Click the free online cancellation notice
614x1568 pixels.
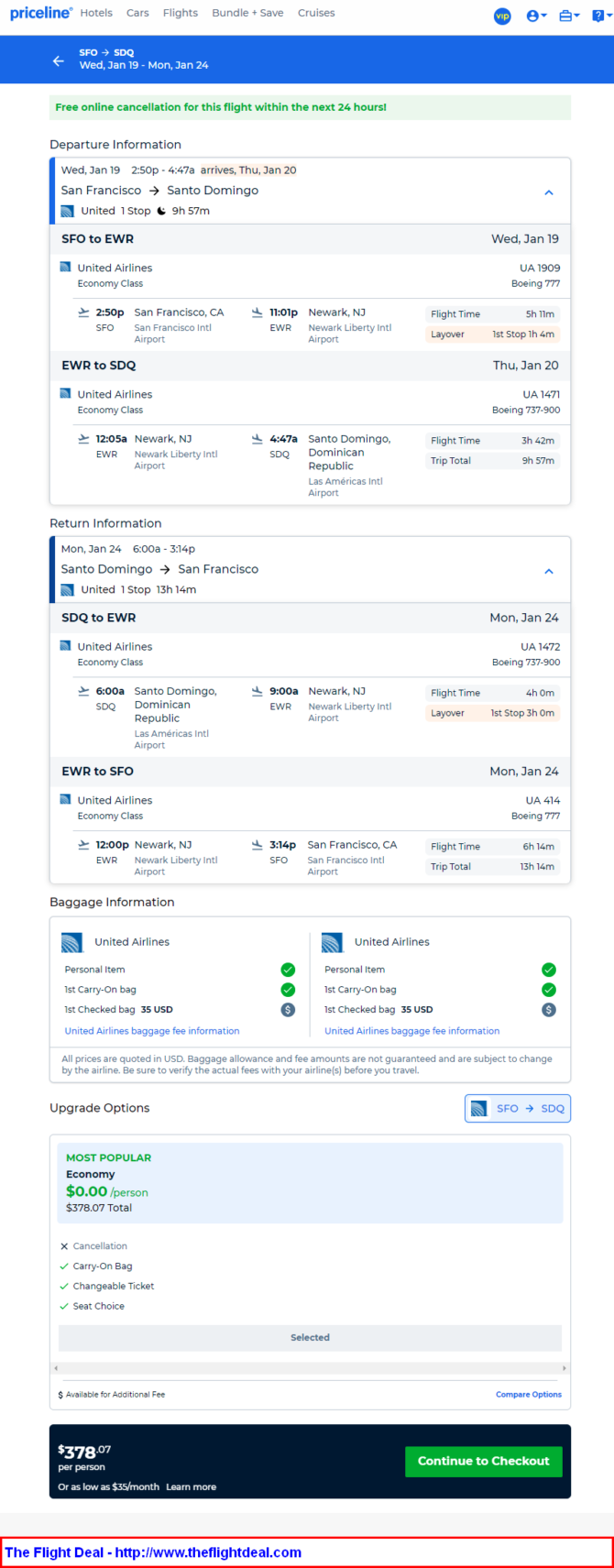310,107
